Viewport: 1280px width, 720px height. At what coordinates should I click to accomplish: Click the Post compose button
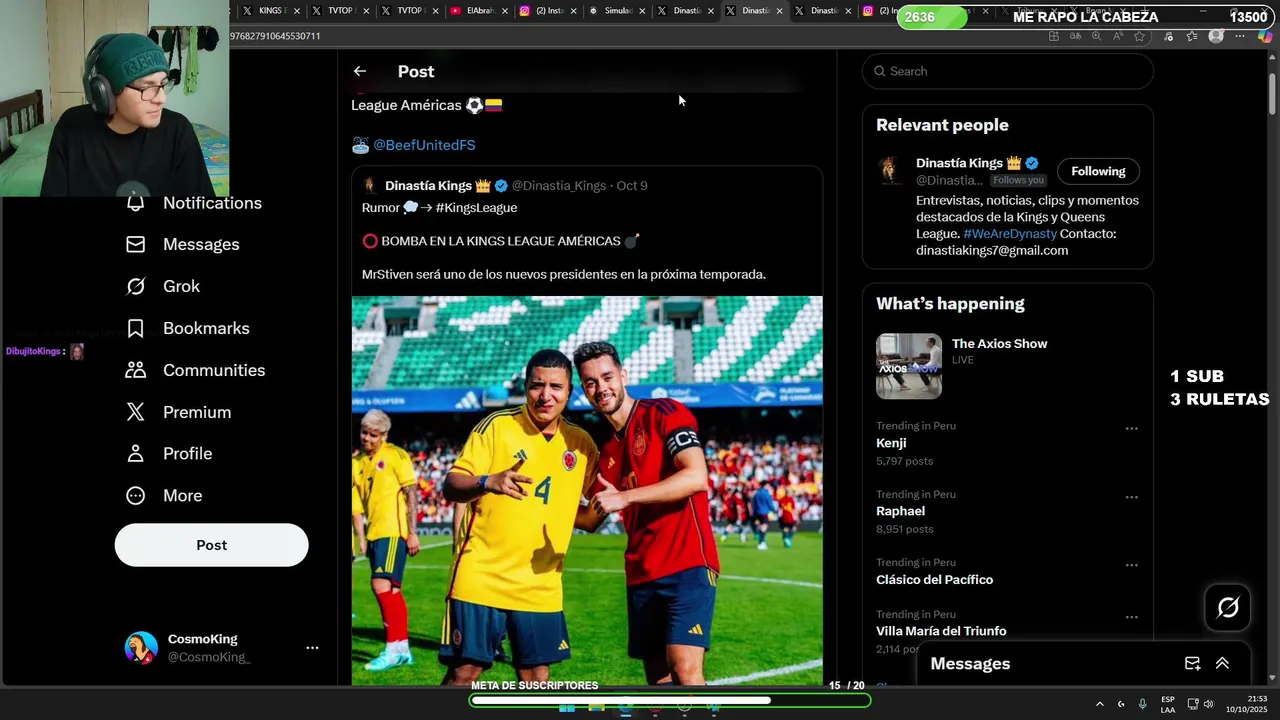(x=211, y=545)
